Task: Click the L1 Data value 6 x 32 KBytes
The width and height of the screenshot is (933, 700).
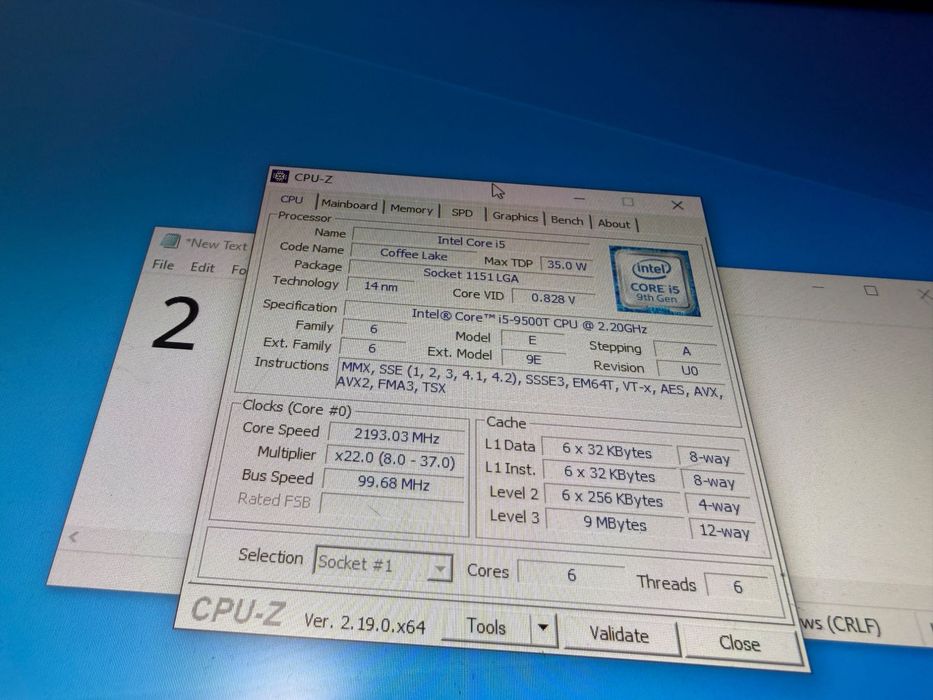Action: pyautogui.click(x=607, y=451)
